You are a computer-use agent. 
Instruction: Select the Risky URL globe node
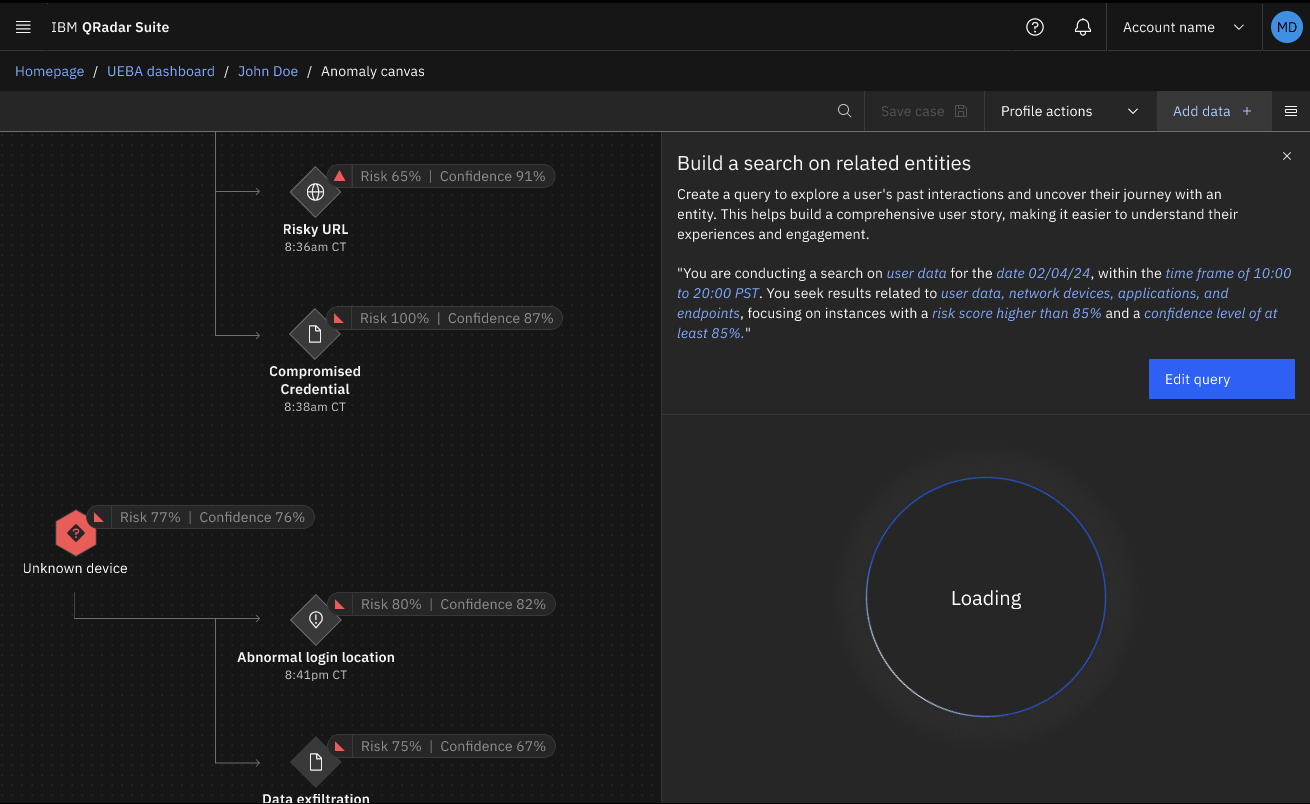coord(315,192)
